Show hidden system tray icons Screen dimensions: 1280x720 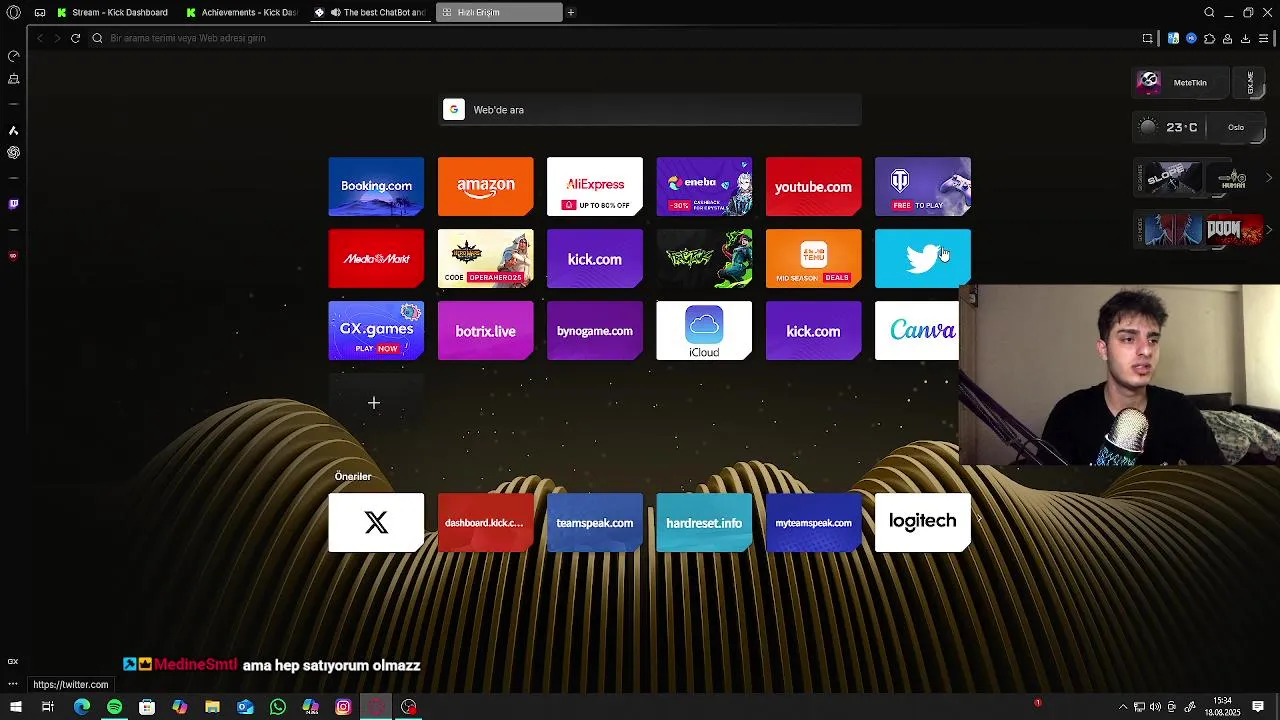[x=1123, y=707]
